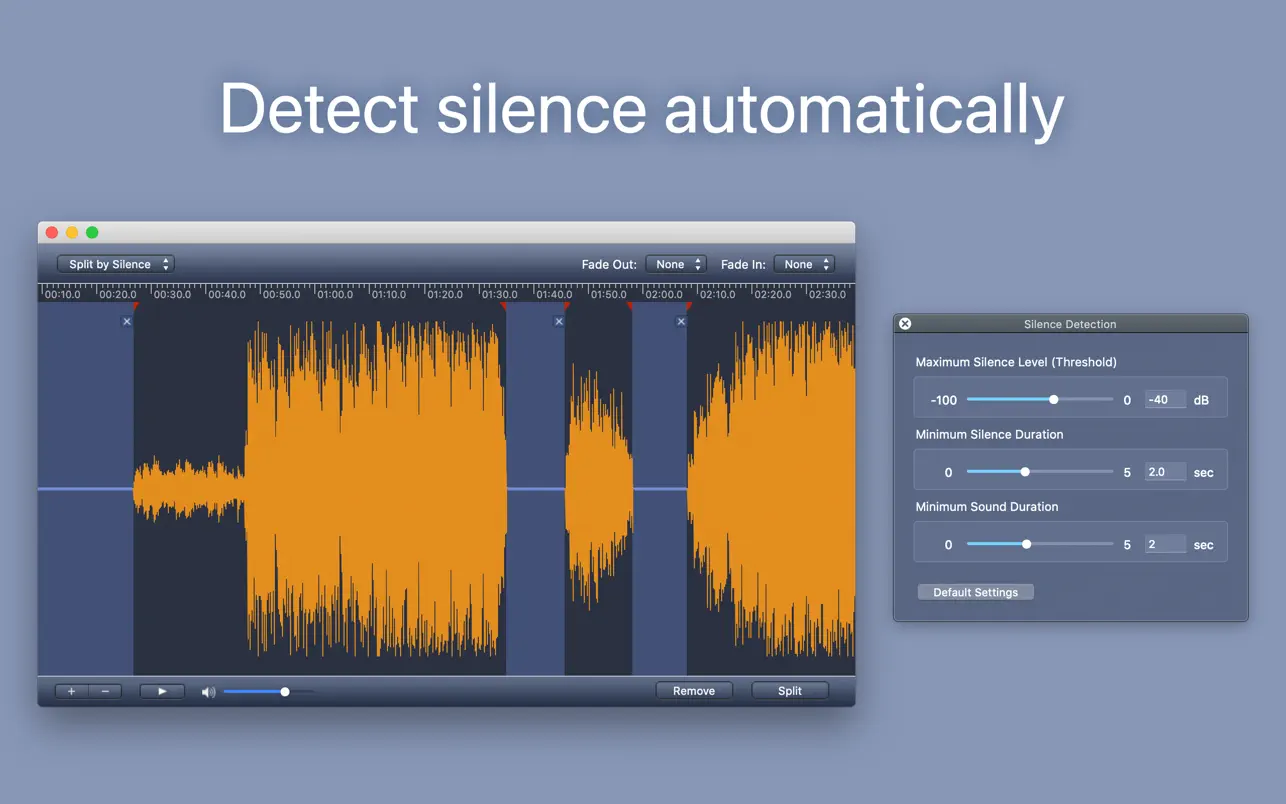Open the Fade In dropdown

[x=804, y=264]
